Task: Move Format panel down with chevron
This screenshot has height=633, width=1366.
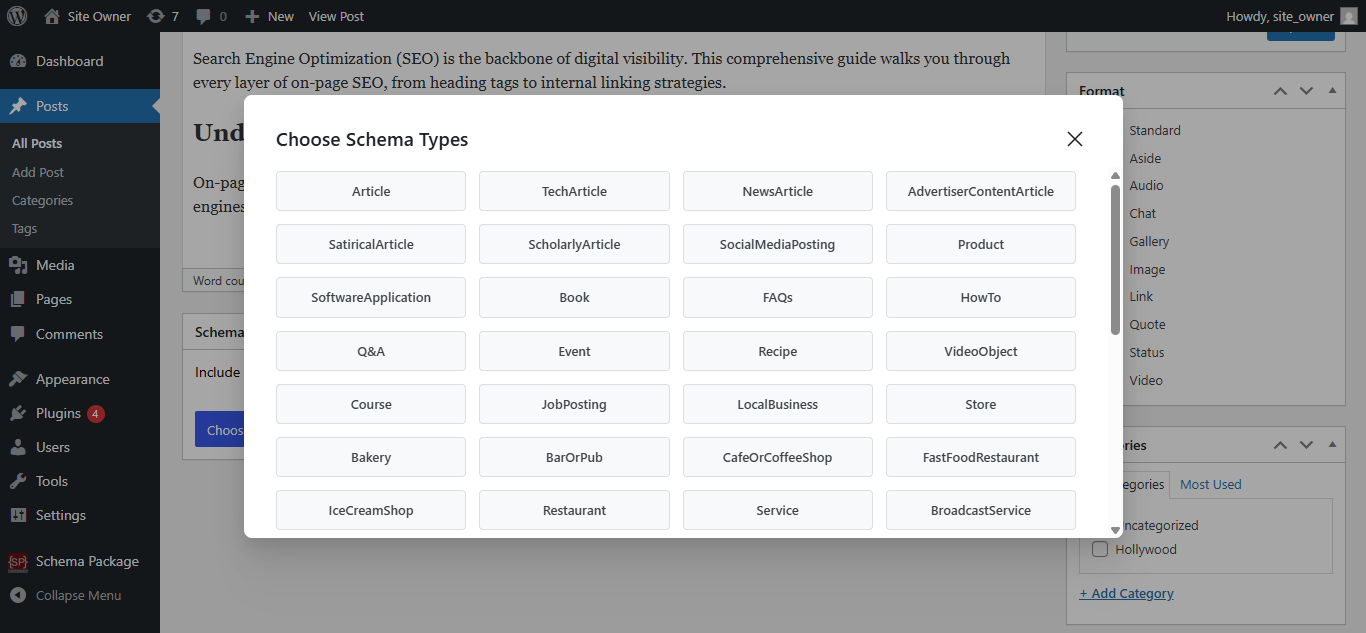Action: (1306, 91)
